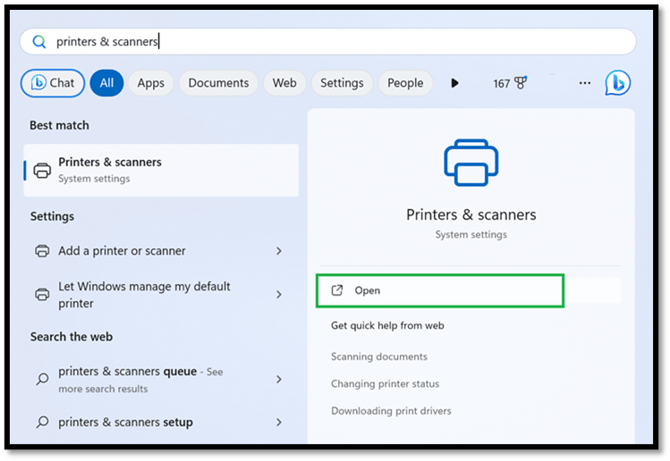Open the Bing Chat filter chip

(x=53, y=83)
